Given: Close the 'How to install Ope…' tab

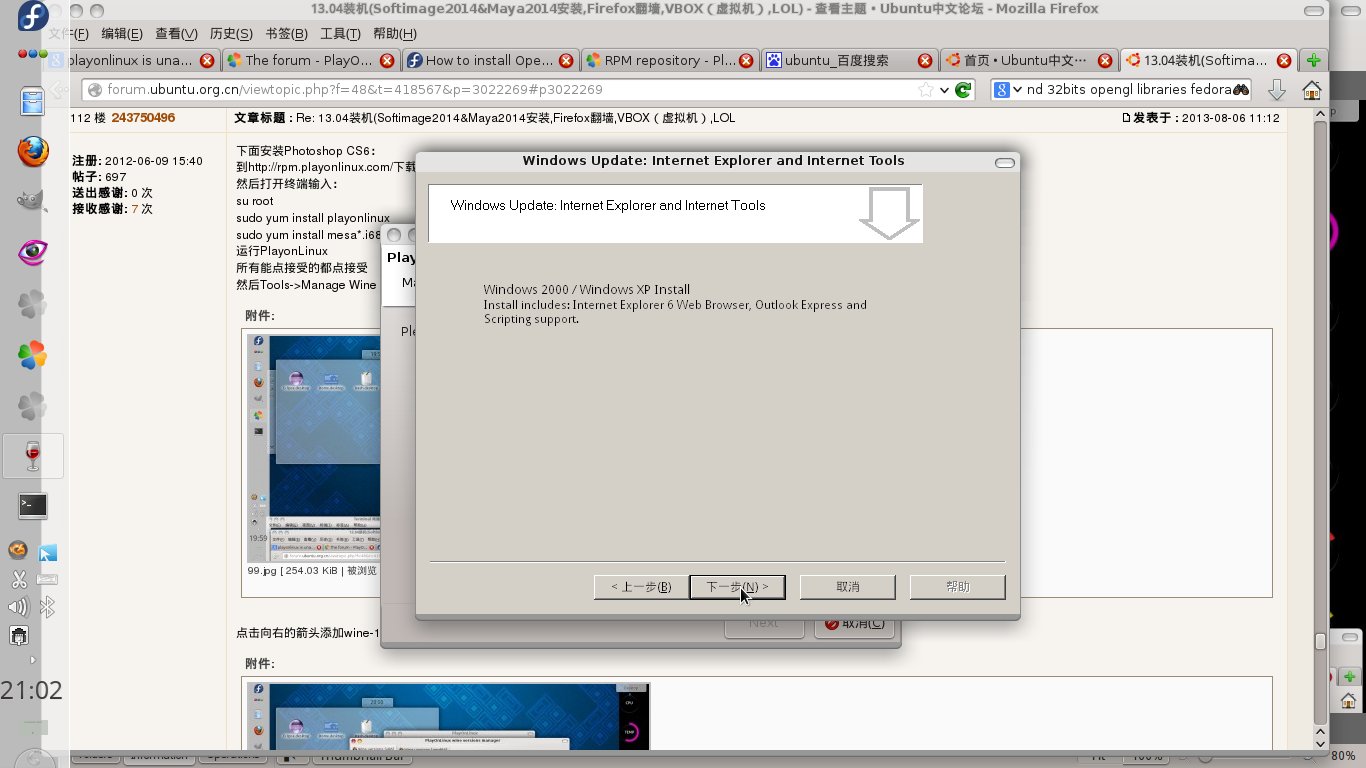Looking at the screenshot, I should (x=567, y=60).
